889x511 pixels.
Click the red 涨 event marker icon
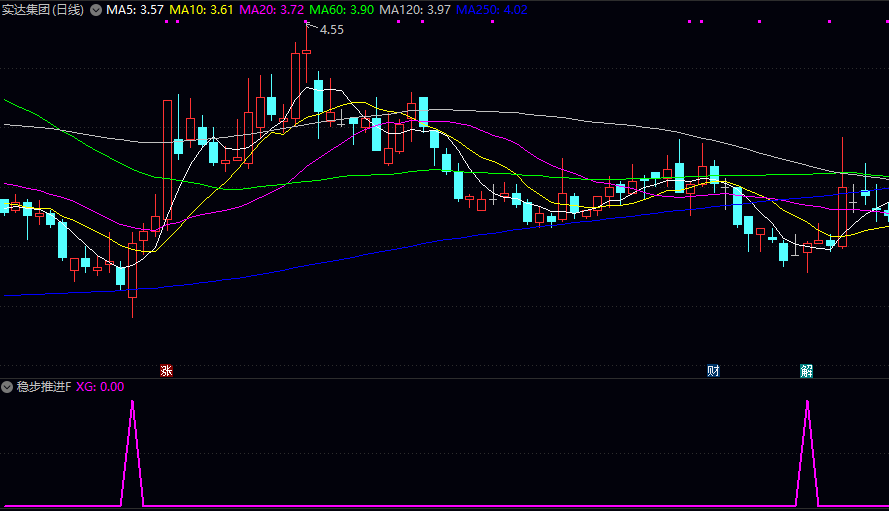167,371
